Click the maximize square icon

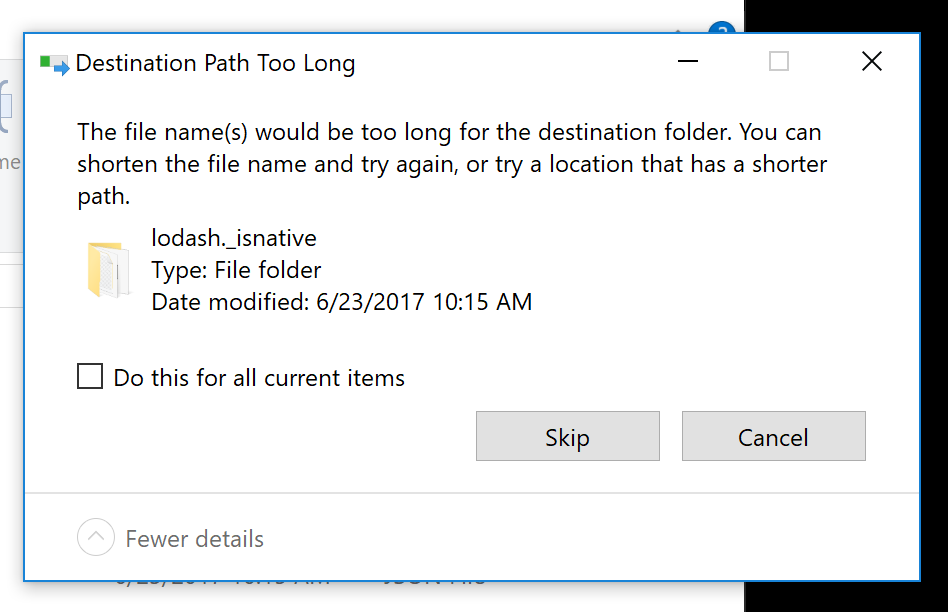point(779,61)
